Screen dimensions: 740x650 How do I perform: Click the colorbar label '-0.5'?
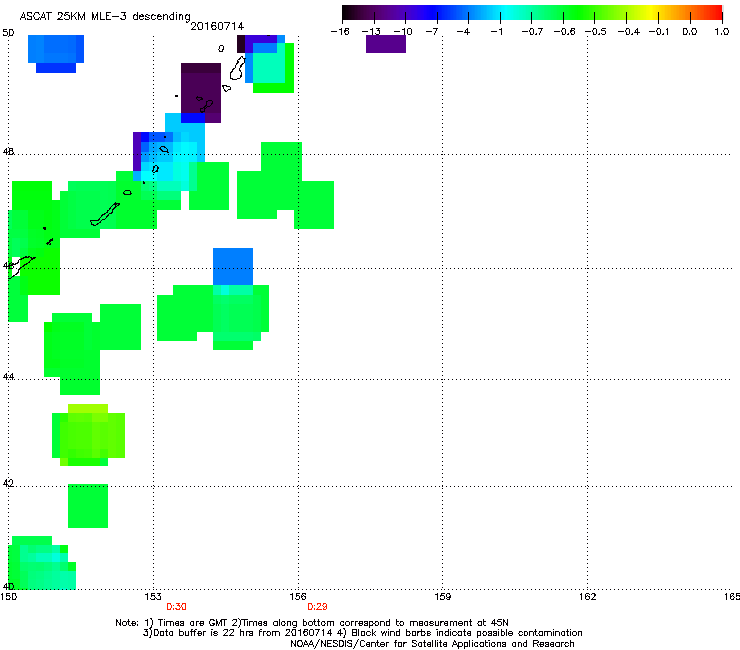click(x=596, y=32)
